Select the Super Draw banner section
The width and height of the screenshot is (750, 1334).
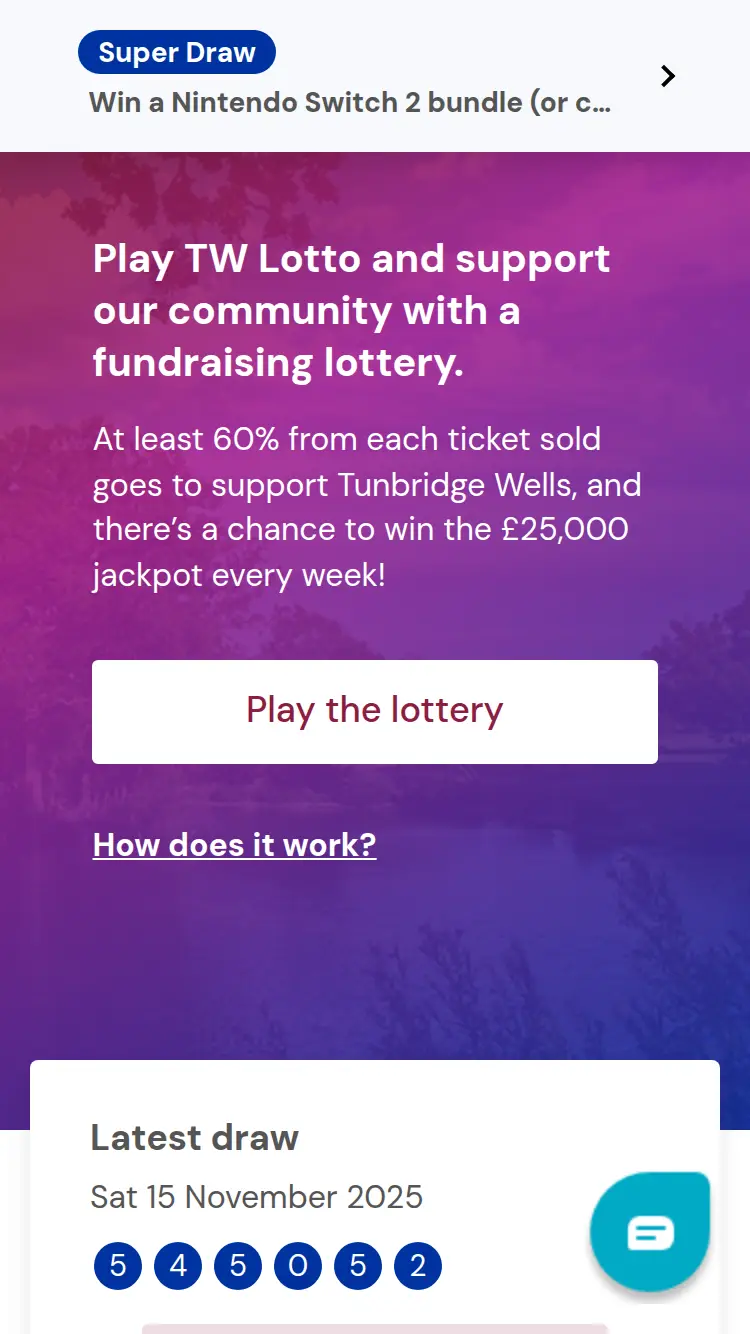point(375,75)
